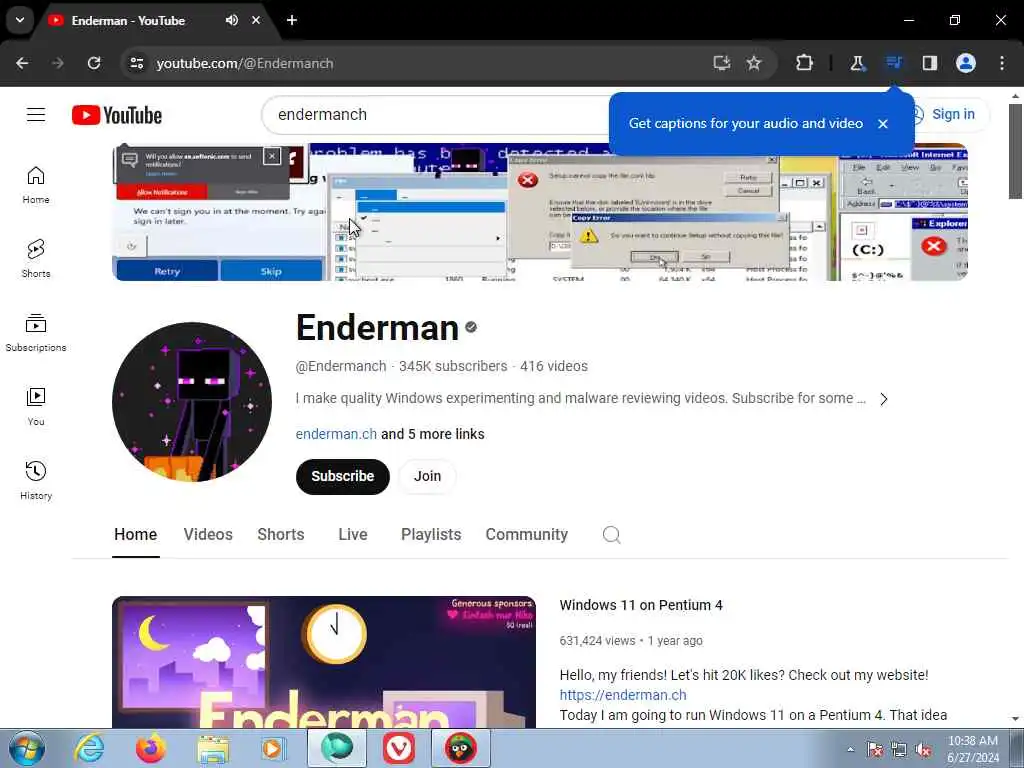Open History in the sidebar
This screenshot has width=1024, height=768.
[x=36, y=480]
